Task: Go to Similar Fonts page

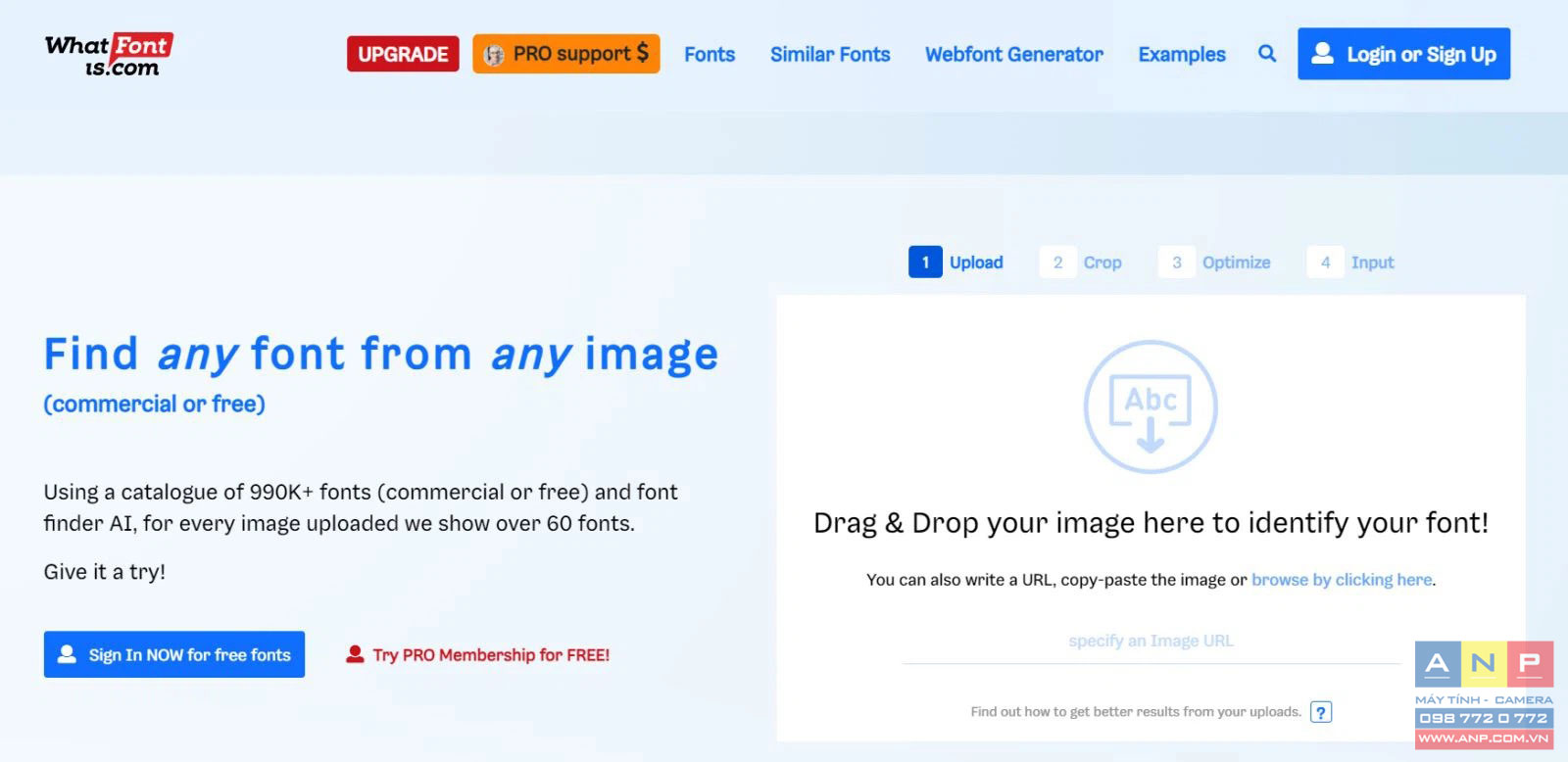Action: [x=830, y=55]
